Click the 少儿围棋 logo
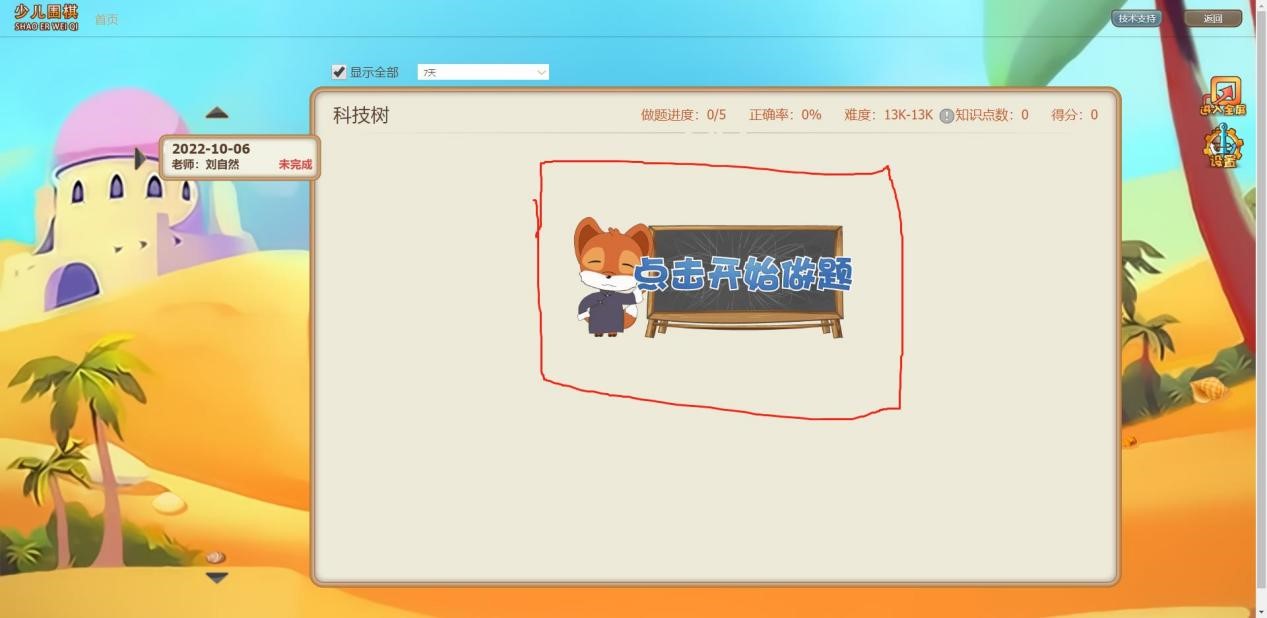1267x618 pixels. pyautogui.click(x=46, y=17)
